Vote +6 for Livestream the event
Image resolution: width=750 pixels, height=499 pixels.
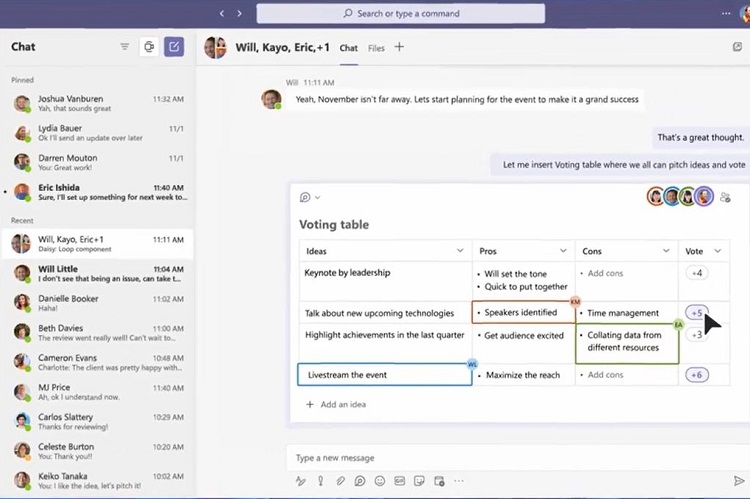697,375
